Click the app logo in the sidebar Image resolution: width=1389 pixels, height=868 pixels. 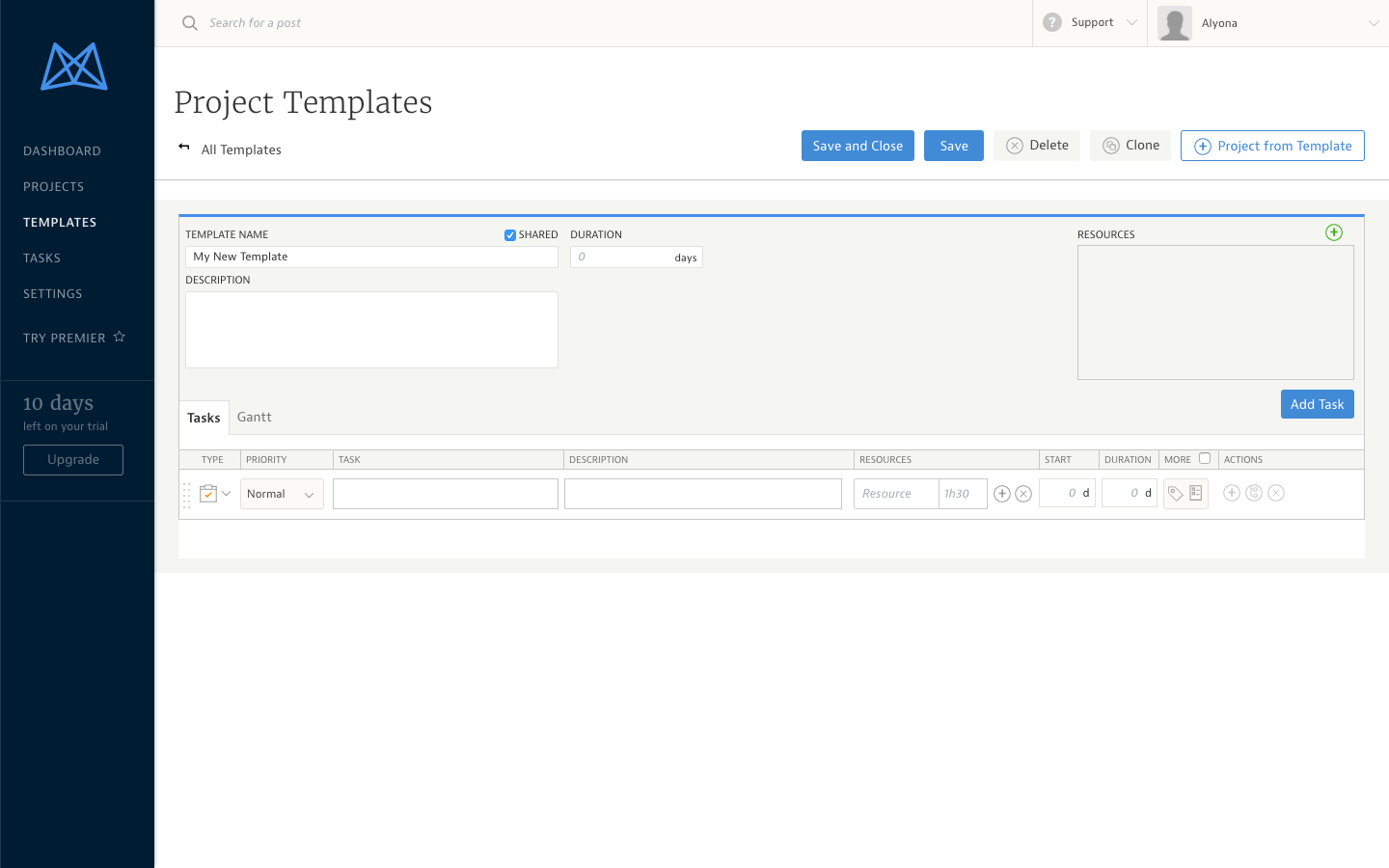(74, 67)
